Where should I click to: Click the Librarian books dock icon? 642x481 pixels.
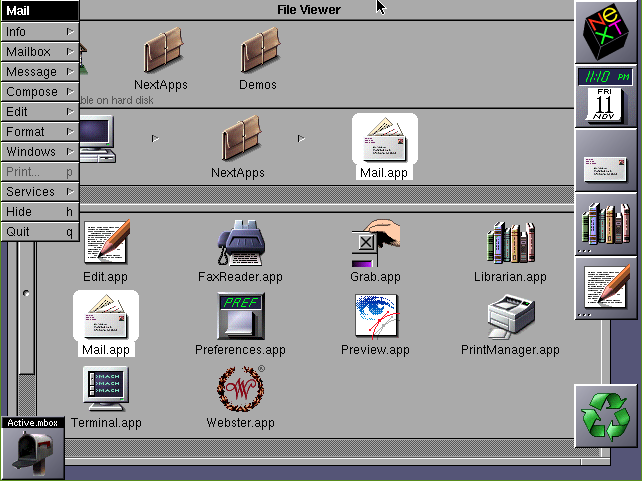(x=606, y=224)
